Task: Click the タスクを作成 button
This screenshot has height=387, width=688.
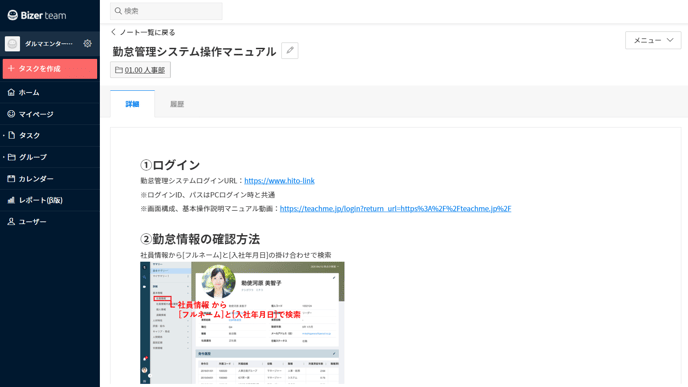Action: pos(50,69)
